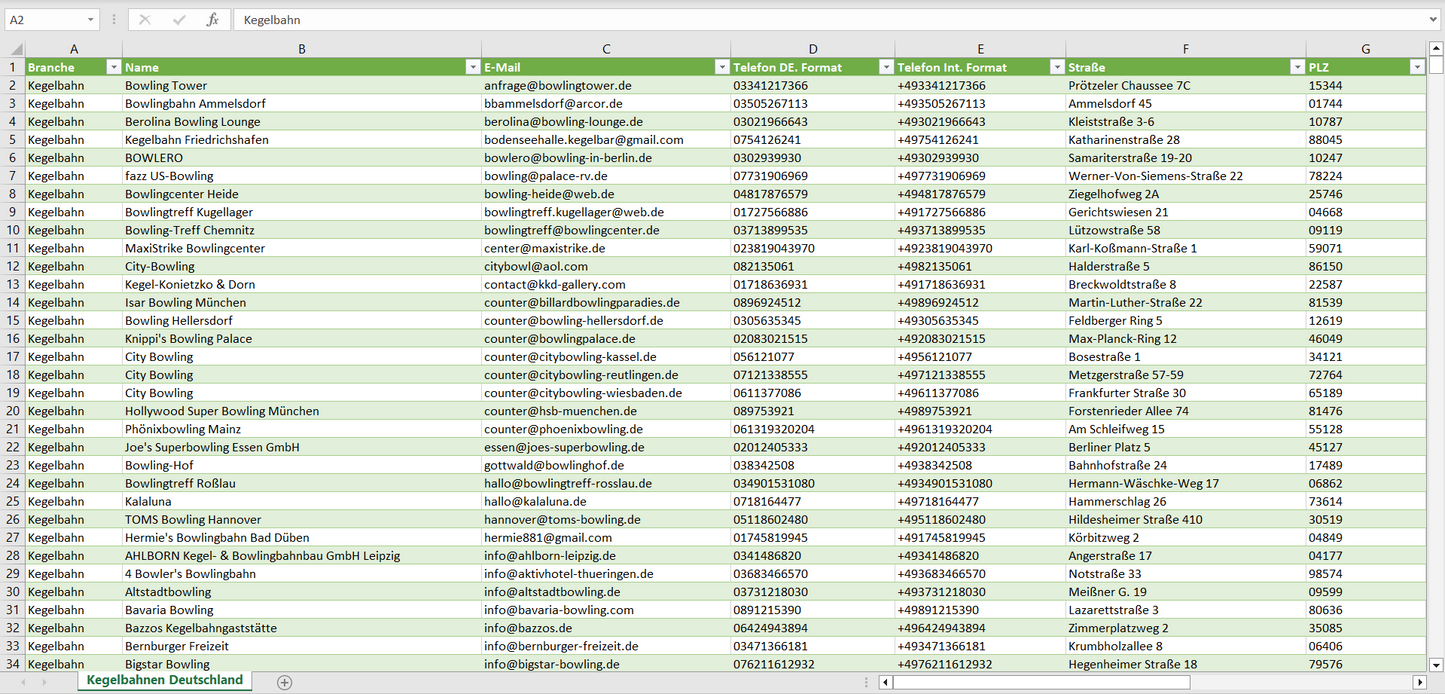This screenshot has height=694, width=1445.
Task: Select column D header
Action: click(813, 49)
